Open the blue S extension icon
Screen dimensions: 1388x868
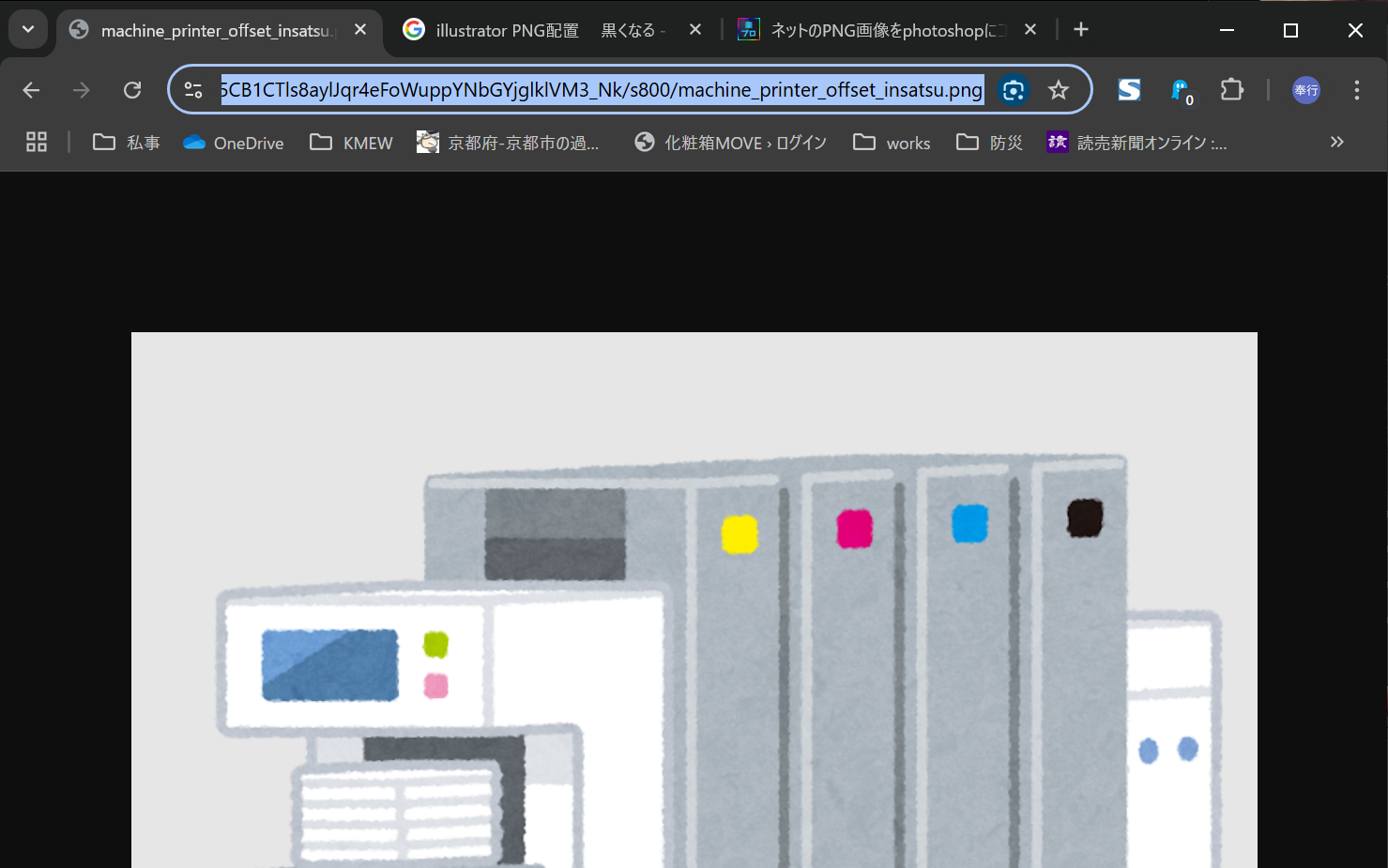point(1129,90)
